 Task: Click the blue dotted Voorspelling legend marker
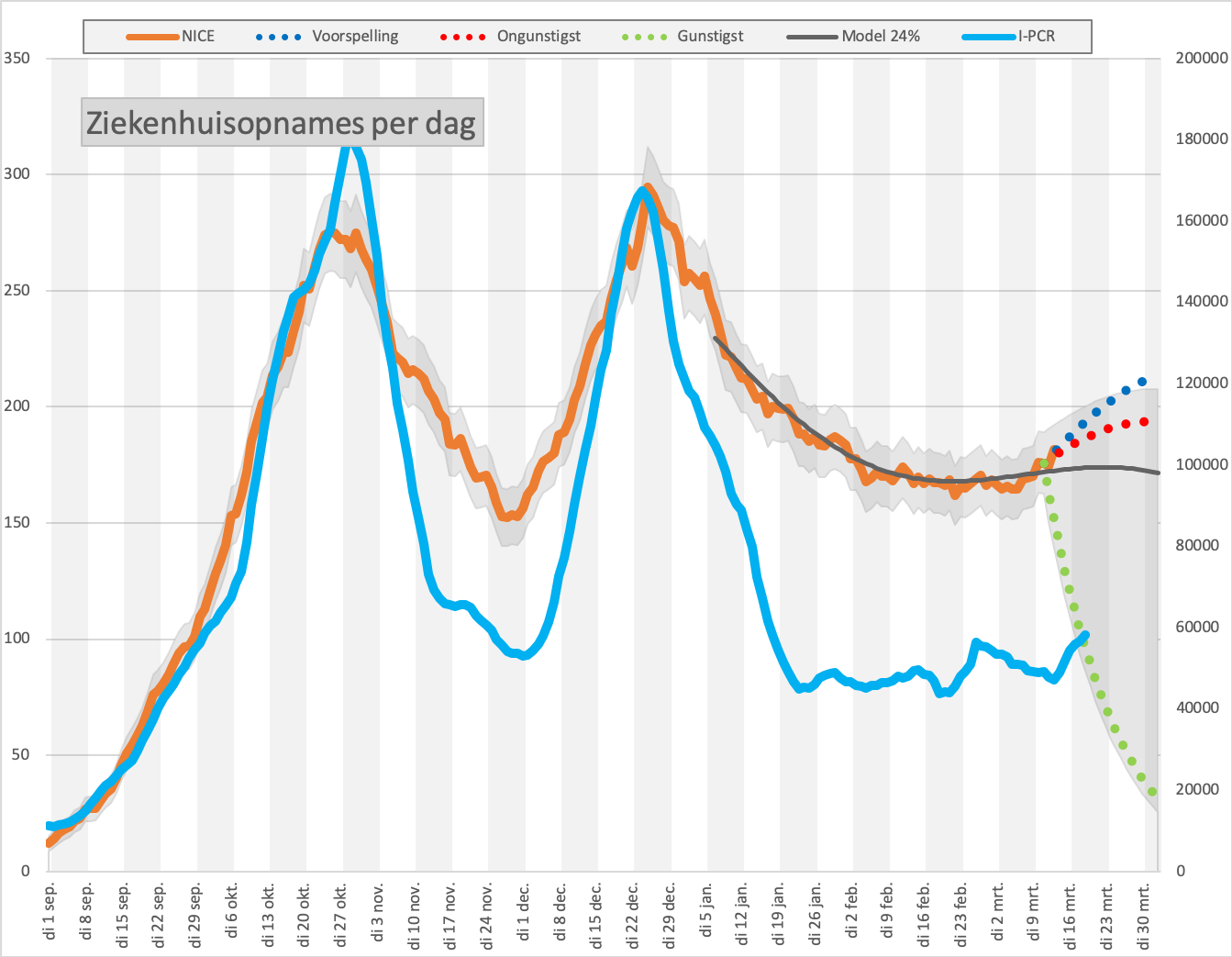click(x=278, y=37)
